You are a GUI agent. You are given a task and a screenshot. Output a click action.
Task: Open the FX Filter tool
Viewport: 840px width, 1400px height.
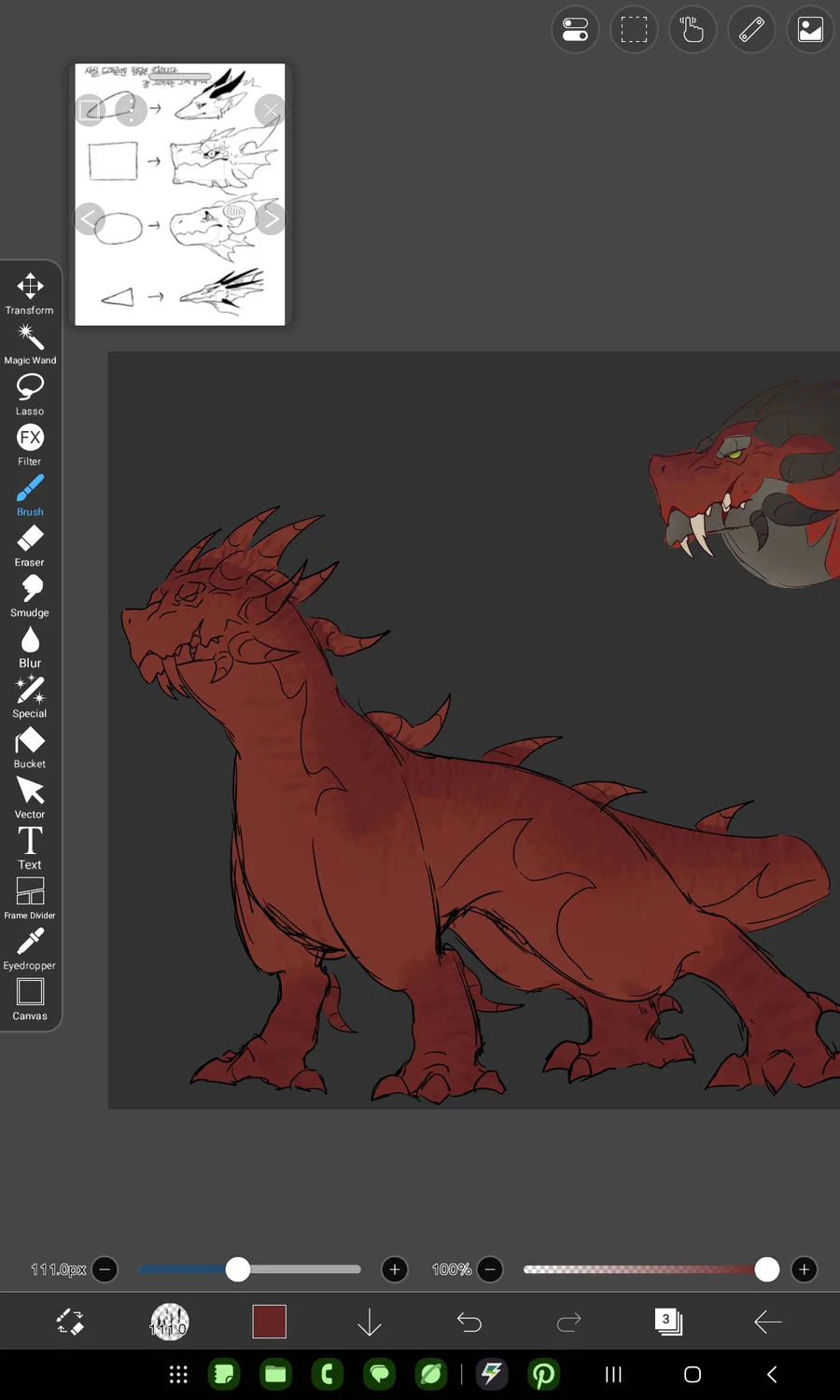30,444
